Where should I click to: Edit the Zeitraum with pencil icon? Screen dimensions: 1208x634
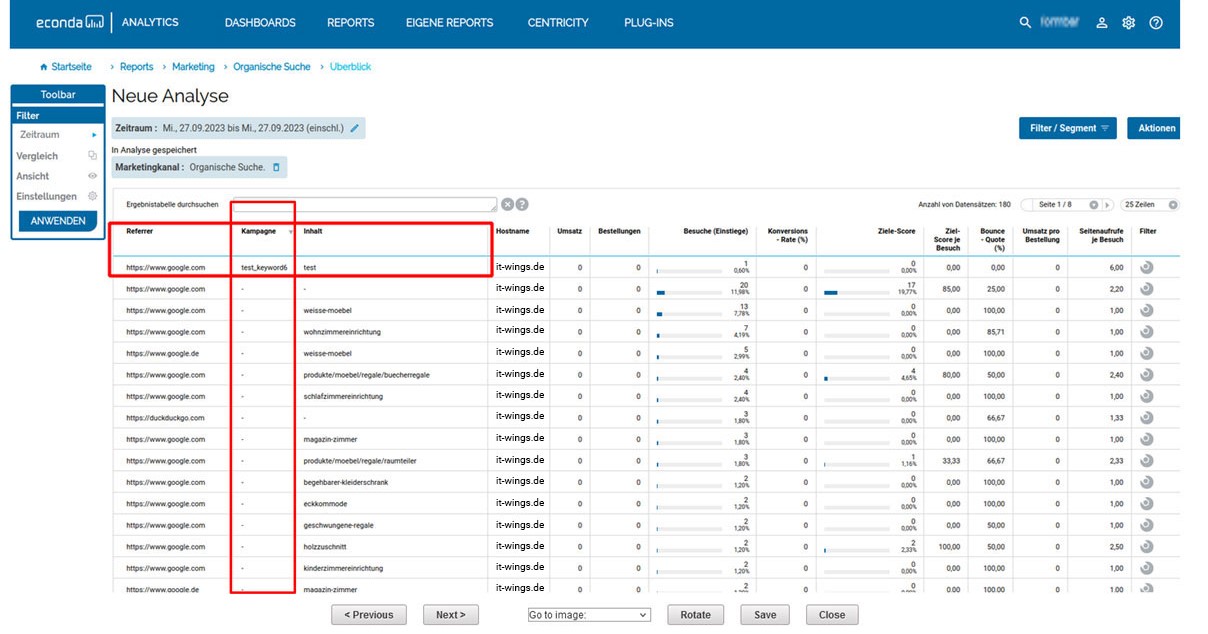[355, 128]
